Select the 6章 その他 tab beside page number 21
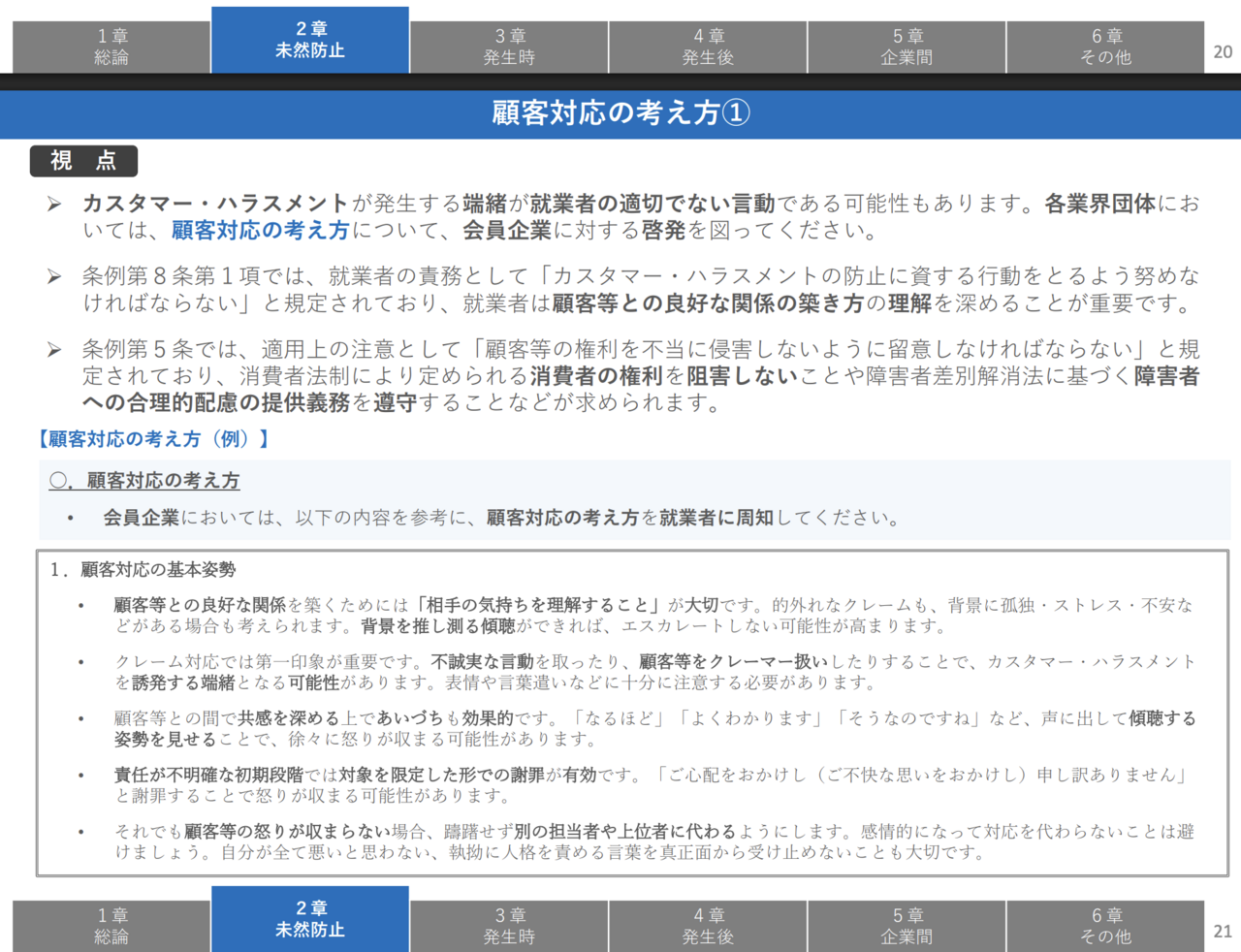1241x952 pixels. (x=1105, y=926)
